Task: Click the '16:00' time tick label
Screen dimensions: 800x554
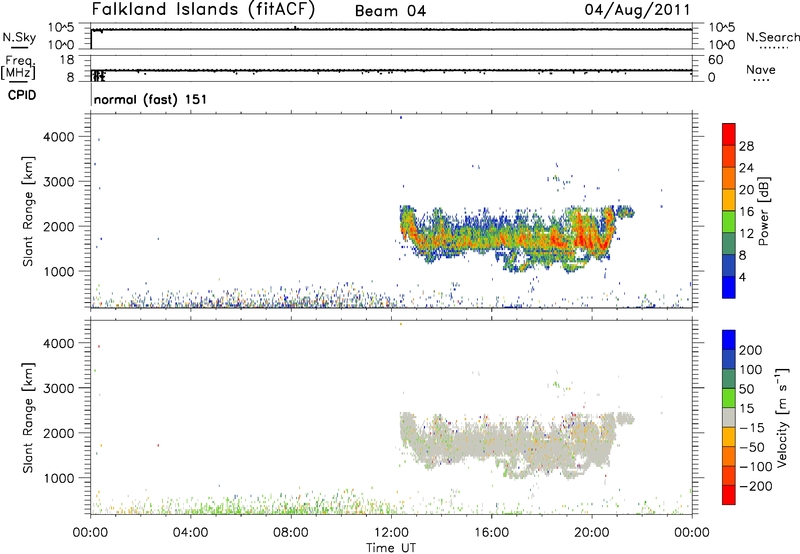Action: (491, 533)
